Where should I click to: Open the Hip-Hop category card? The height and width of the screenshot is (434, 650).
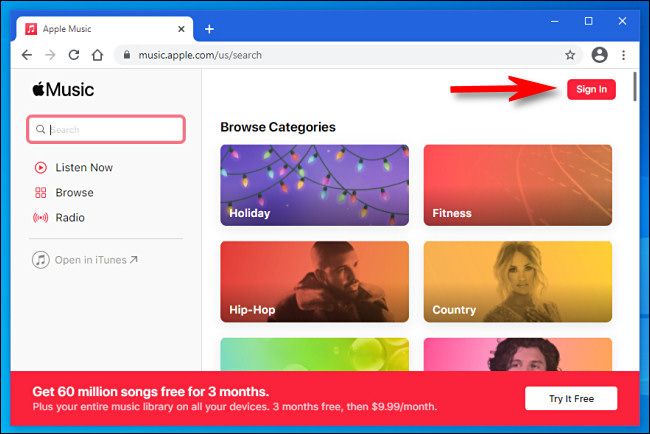[x=315, y=282]
